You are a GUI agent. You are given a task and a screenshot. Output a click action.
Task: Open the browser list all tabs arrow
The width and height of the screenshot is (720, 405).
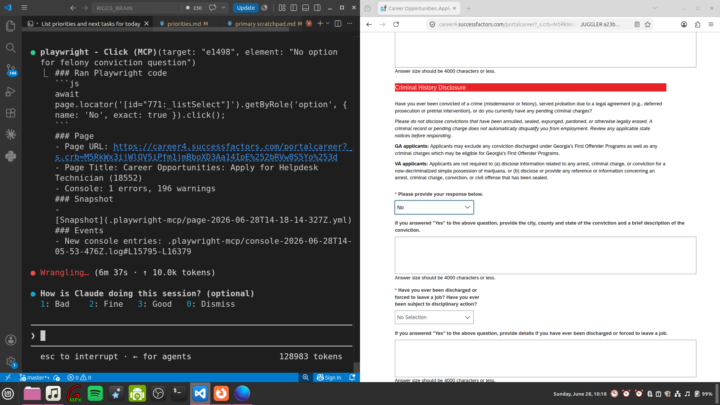[654, 8]
